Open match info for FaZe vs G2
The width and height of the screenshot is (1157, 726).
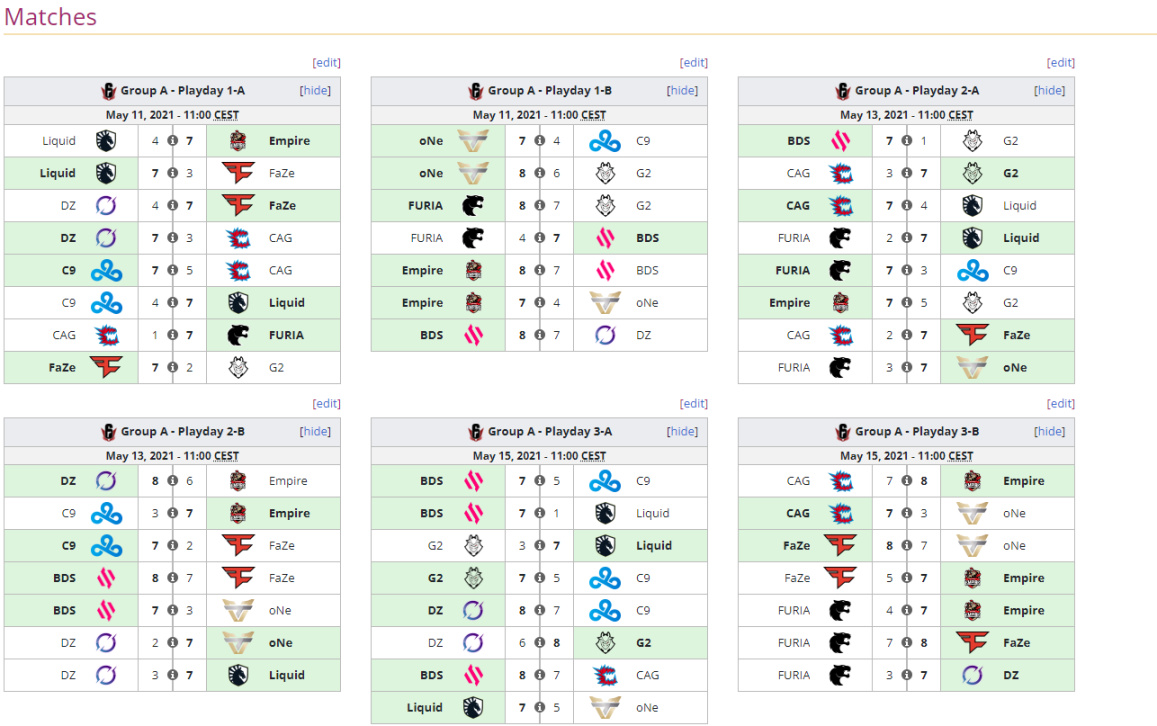pyautogui.click(x=172, y=368)
